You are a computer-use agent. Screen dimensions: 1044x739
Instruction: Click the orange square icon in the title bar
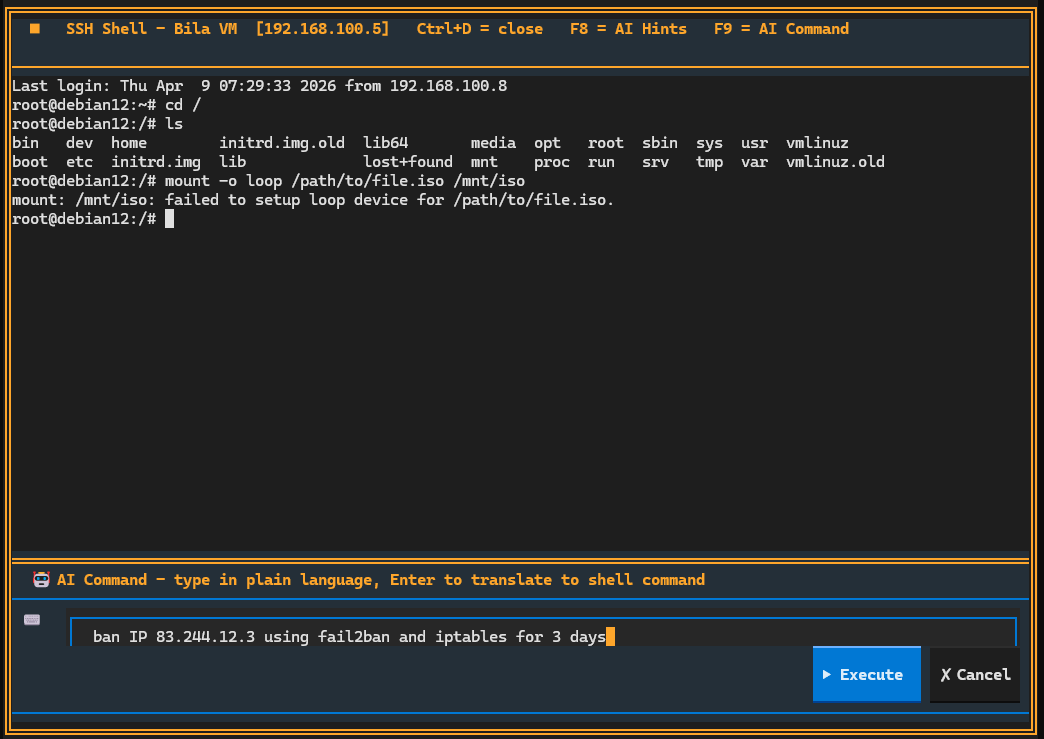(34, 29)
